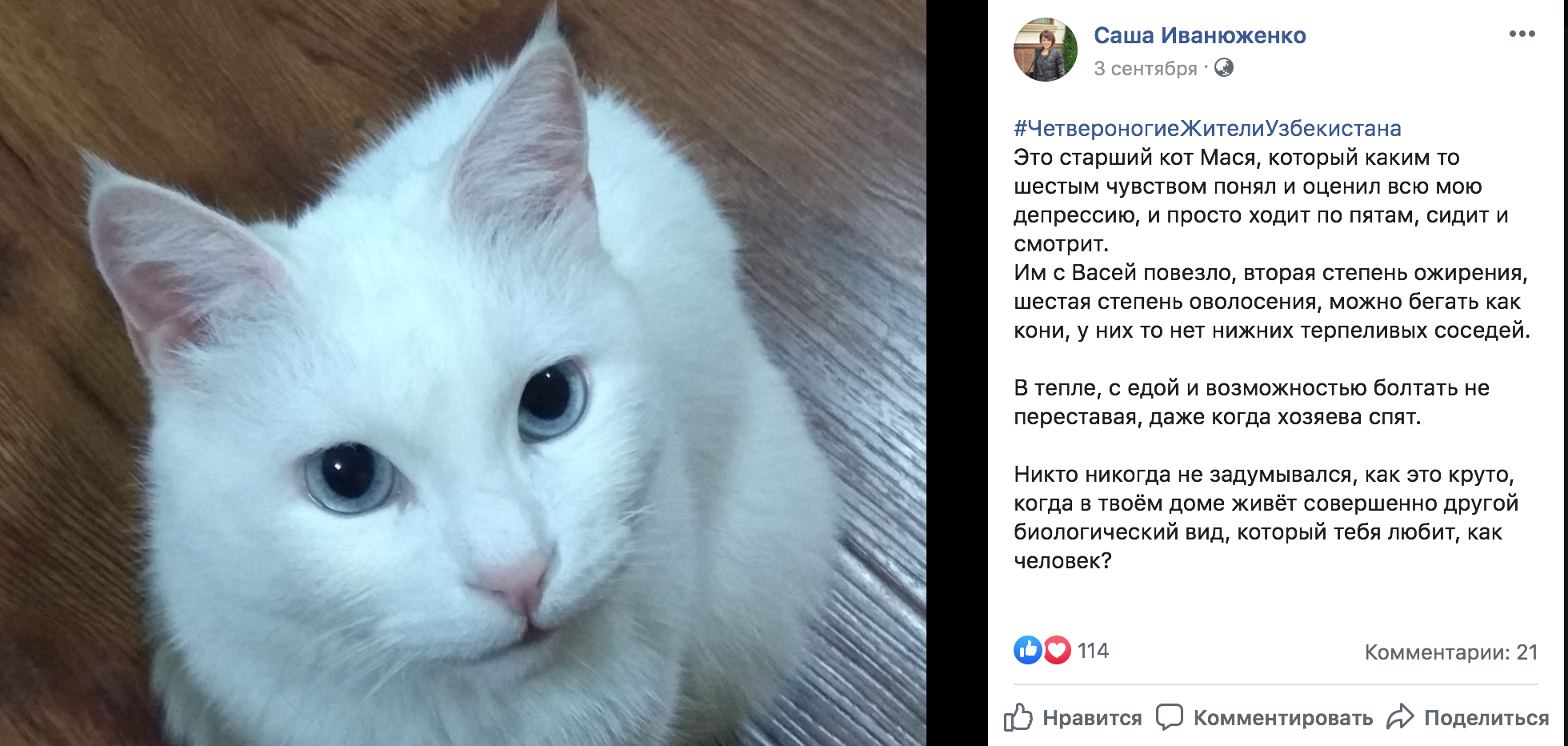
Task: Click the white cat photo
Action: [463, 373]
